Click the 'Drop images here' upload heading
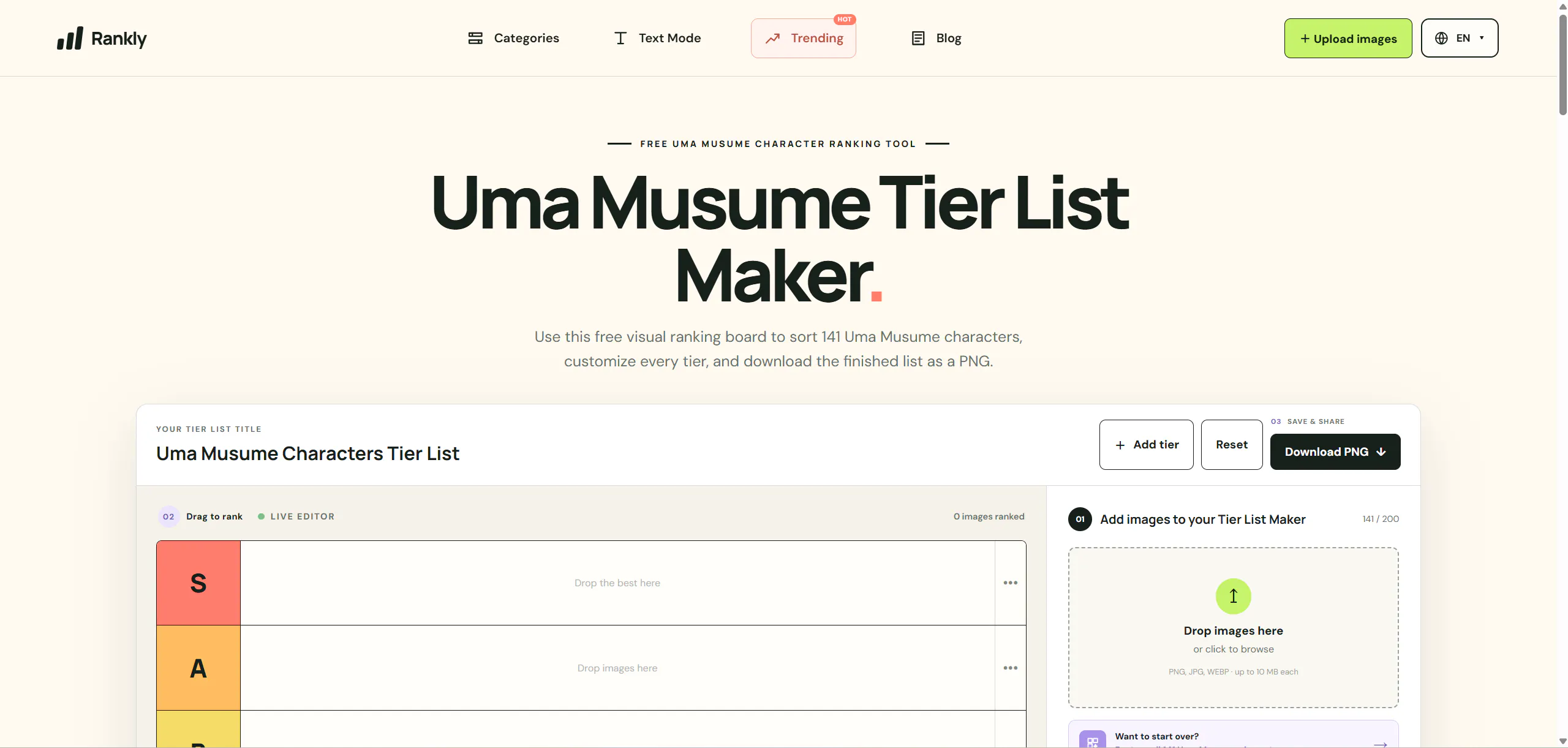This screenshot has width=1568, height=748. pyautogui.click(x=1234, y=631)
